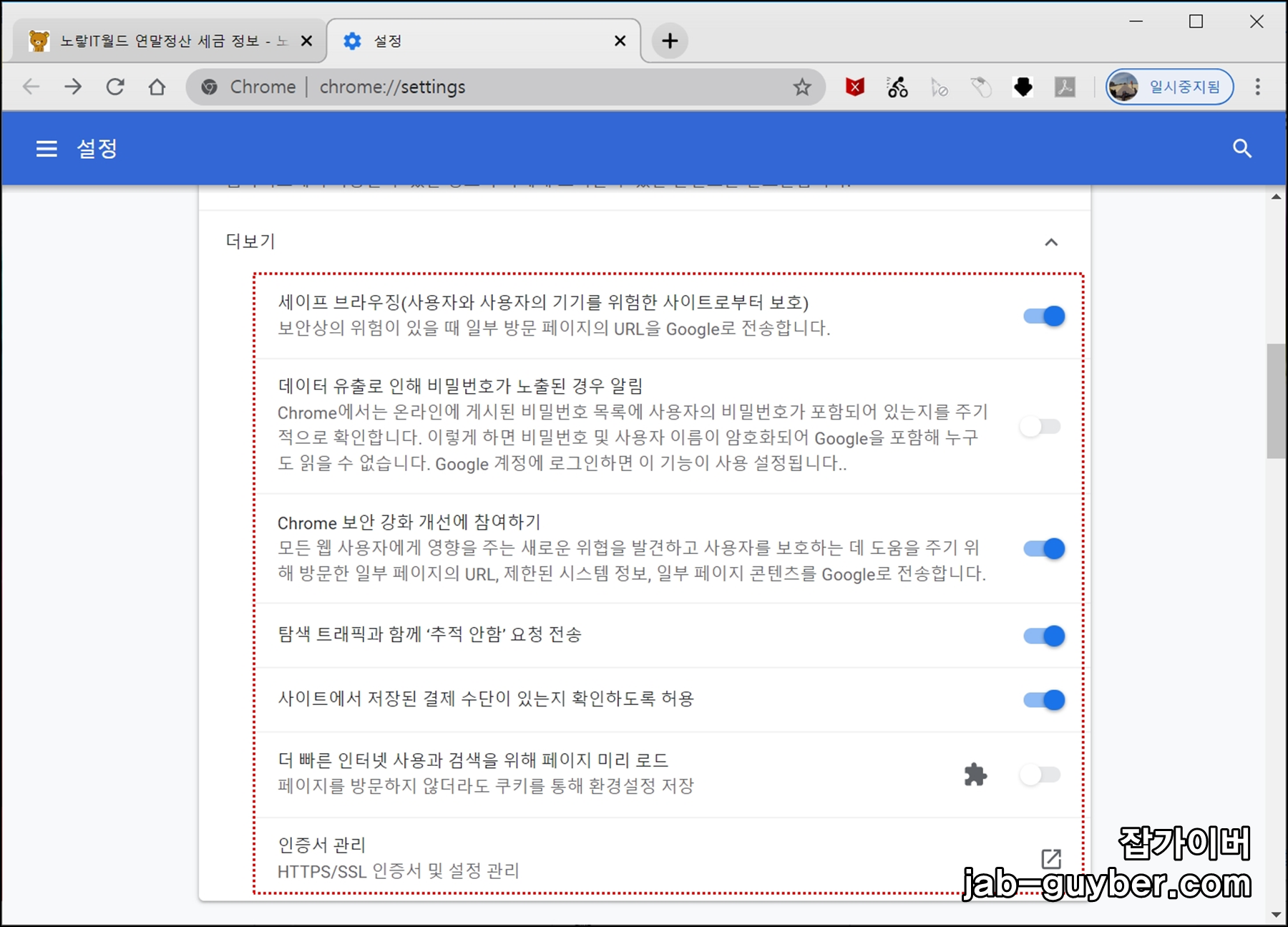Turn off Chrome 보안 강화 participation toggle
The height and width of the screenshot is (927, 1288).
click(1044, 548)
